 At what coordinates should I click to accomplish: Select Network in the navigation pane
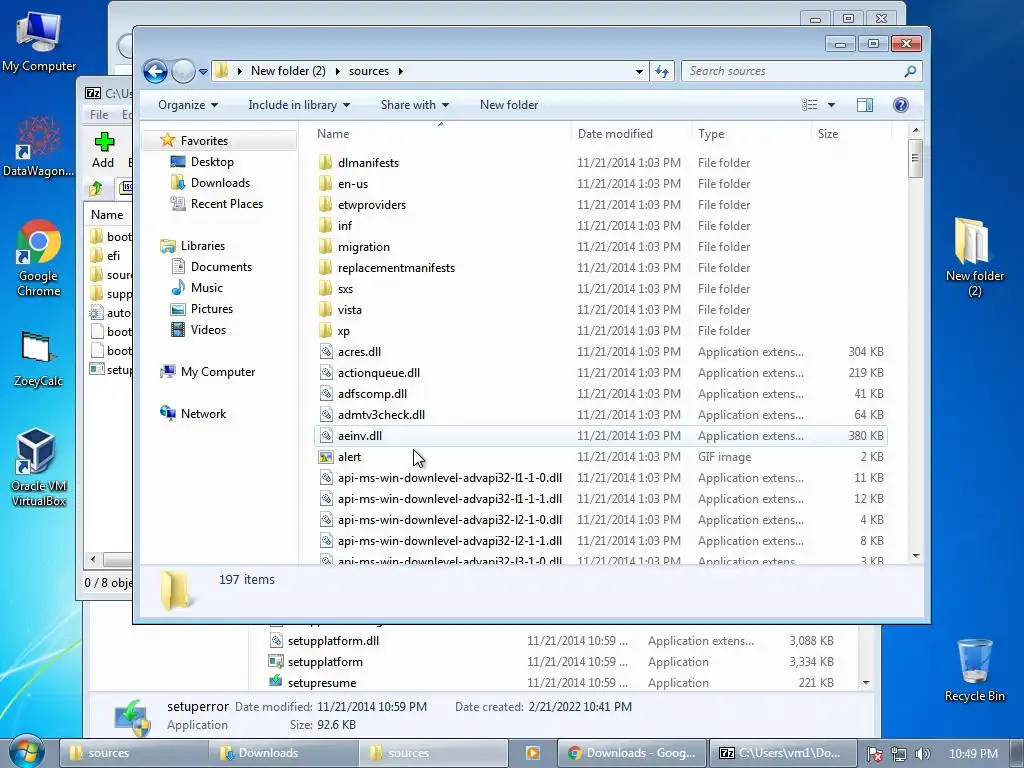click(x=203, y=413)
